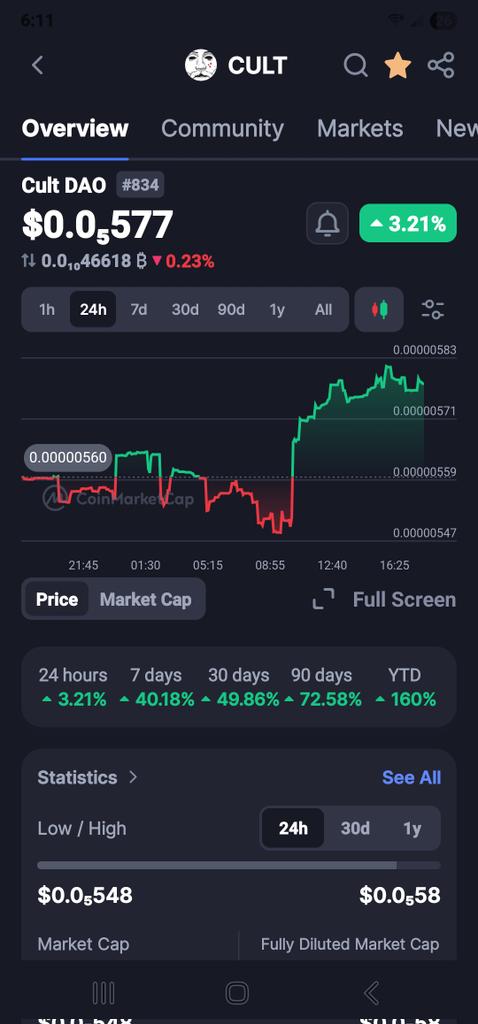Select 1y chart timeframe

coord(277,310)
